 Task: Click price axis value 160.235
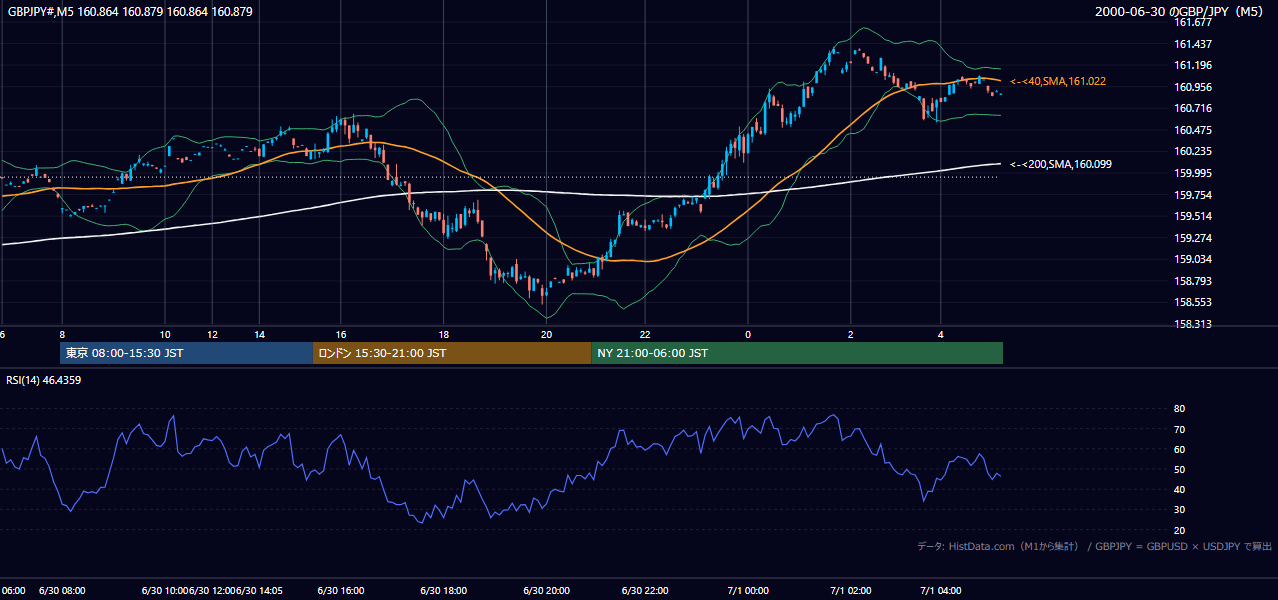(1193, 152)
